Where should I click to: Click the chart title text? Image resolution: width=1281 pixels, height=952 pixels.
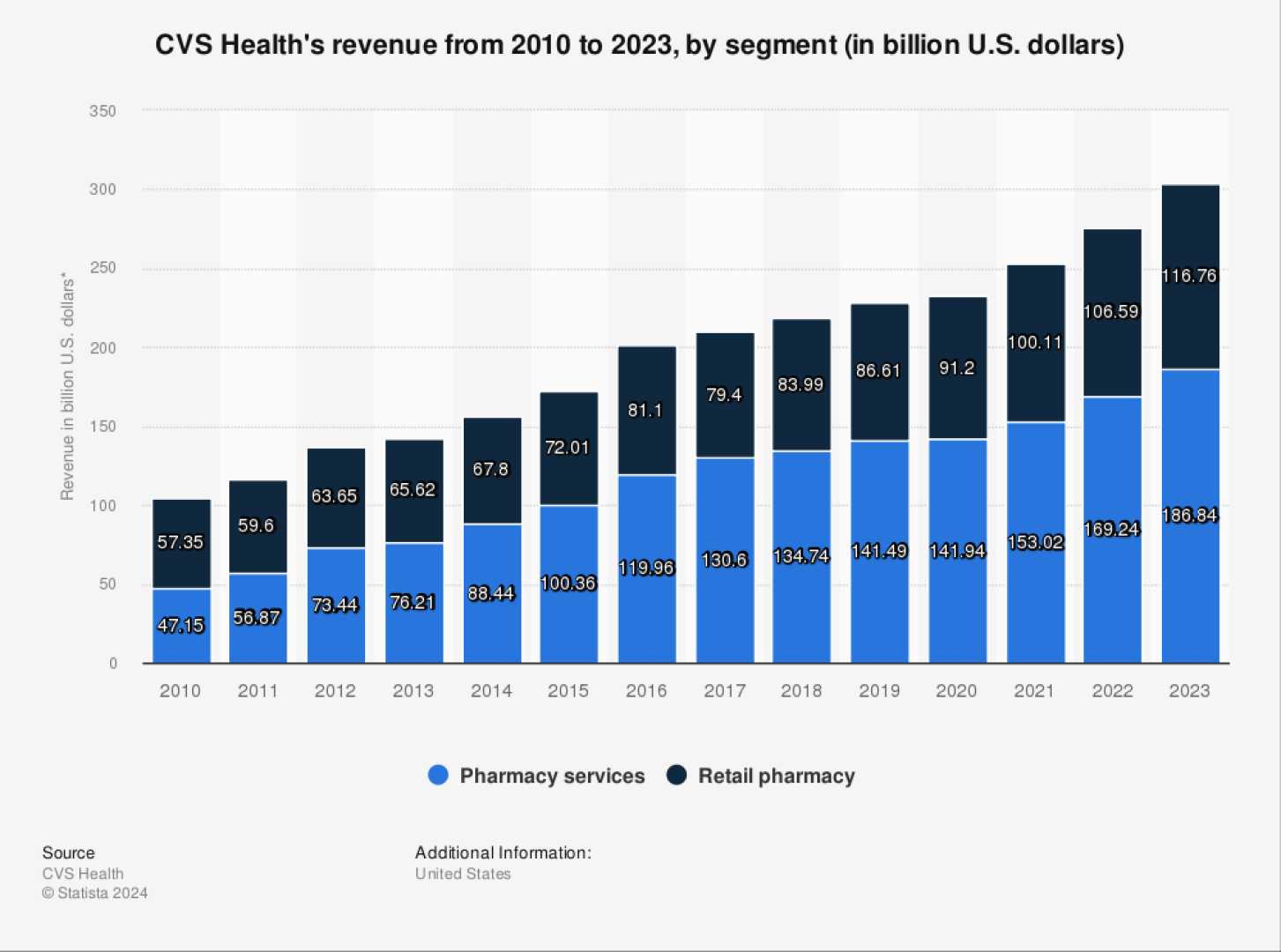(639, 44)
